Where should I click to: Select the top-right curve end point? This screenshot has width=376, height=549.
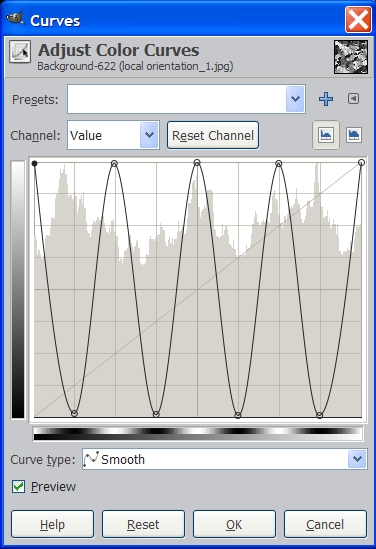pyautogui.click(x=362, y=162)
